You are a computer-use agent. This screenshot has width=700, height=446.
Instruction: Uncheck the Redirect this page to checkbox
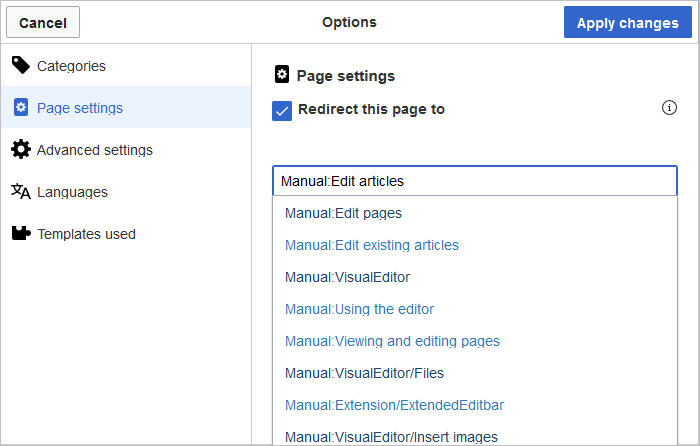tap(282, 110)
